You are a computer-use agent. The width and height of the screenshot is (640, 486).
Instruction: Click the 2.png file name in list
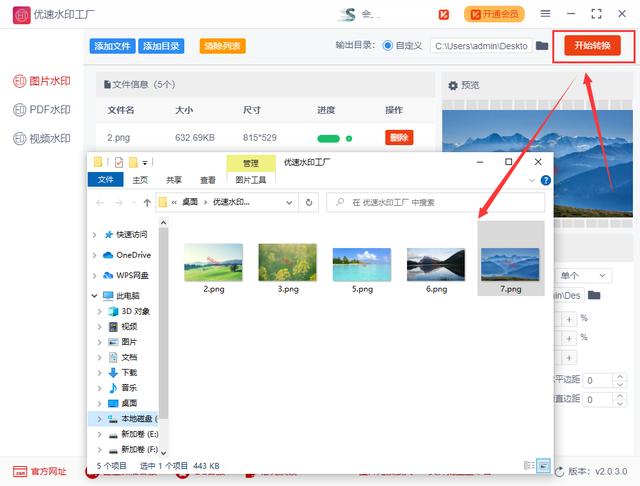coord(119,138)
